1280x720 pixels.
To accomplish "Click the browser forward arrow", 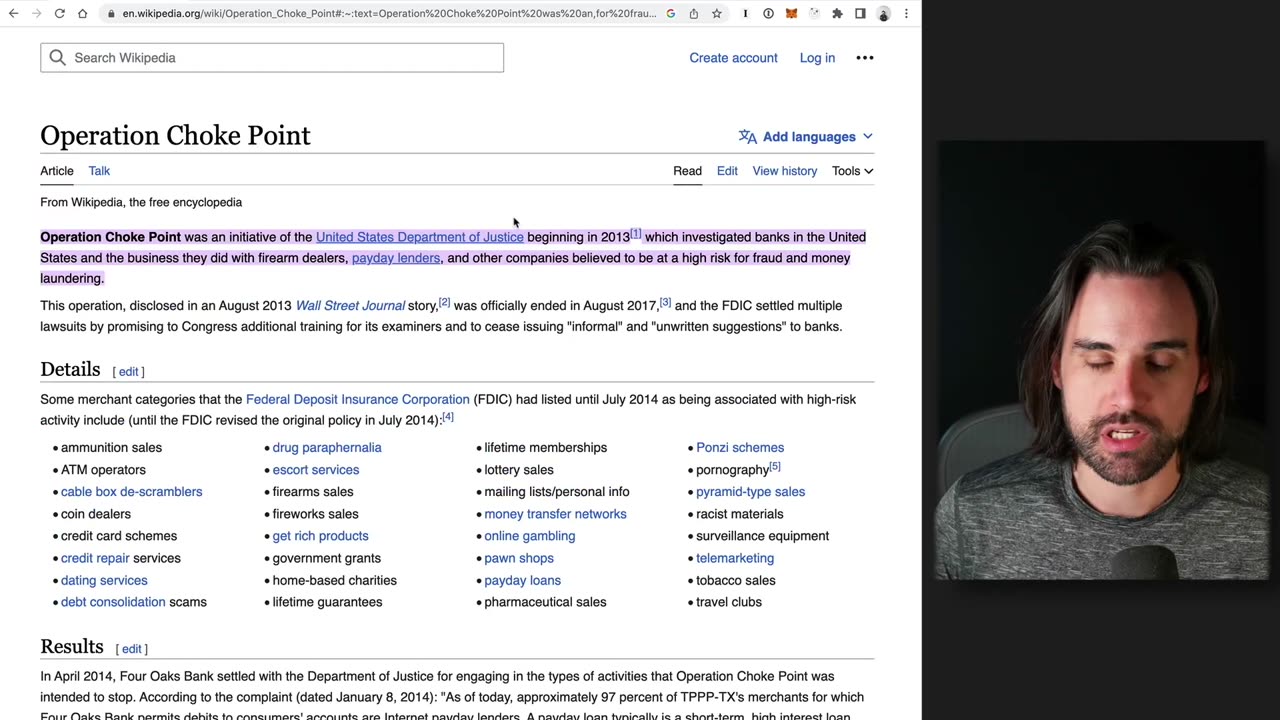I will (x=37, y=13).
